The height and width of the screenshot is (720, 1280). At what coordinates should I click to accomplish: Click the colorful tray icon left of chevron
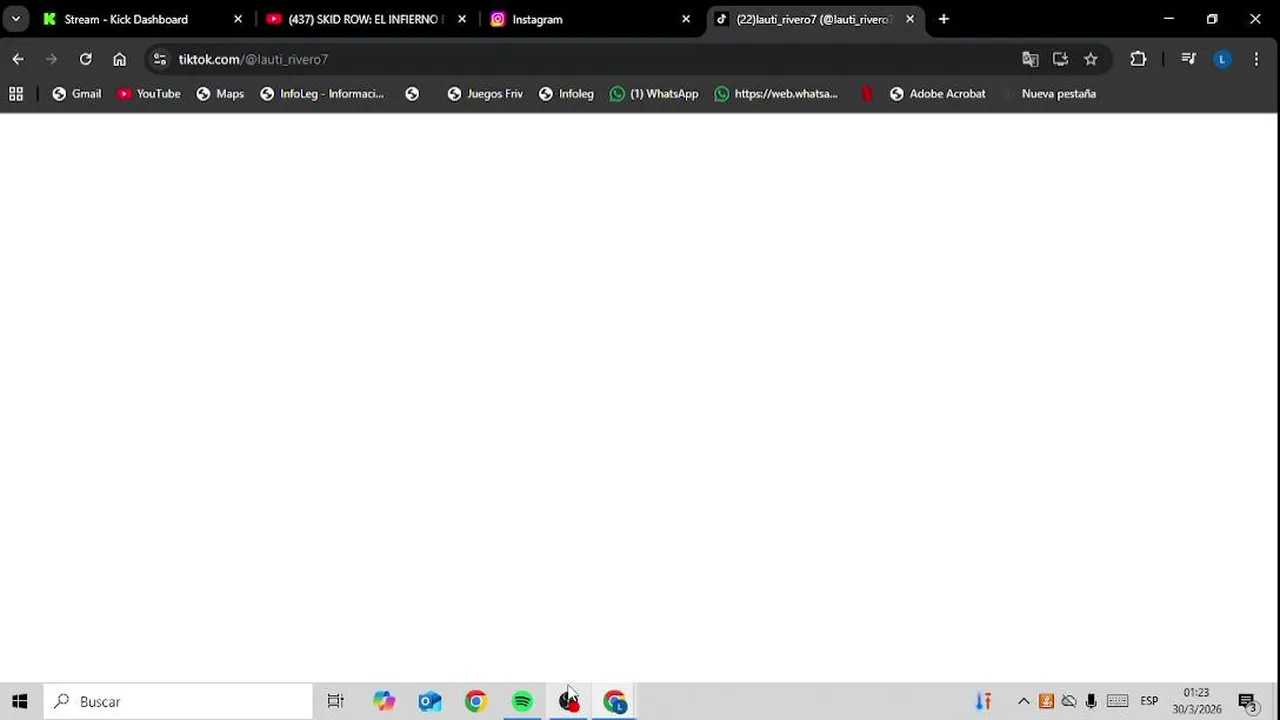click(984, 702)
